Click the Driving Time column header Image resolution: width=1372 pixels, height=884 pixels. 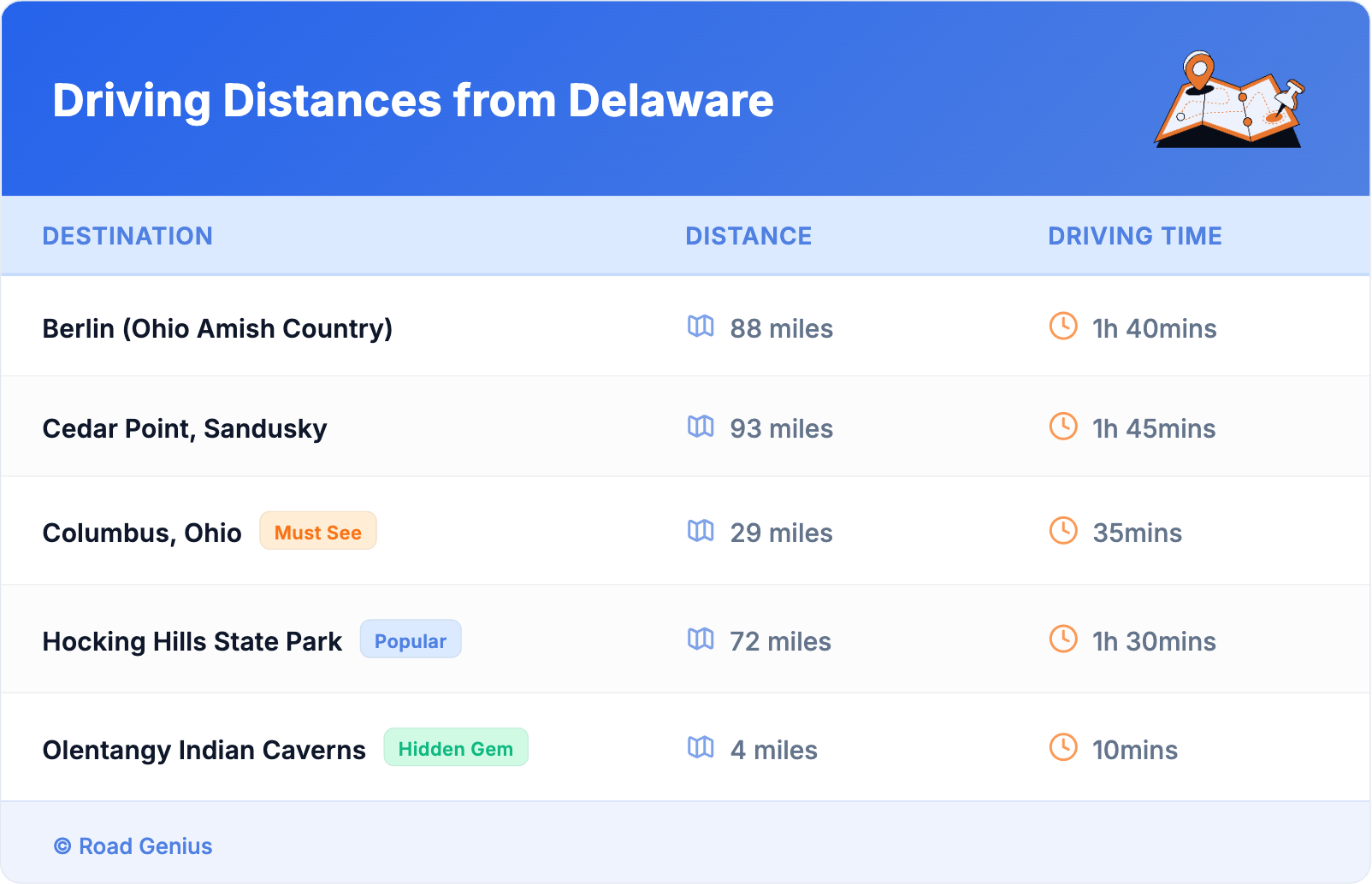(1135, 236)
